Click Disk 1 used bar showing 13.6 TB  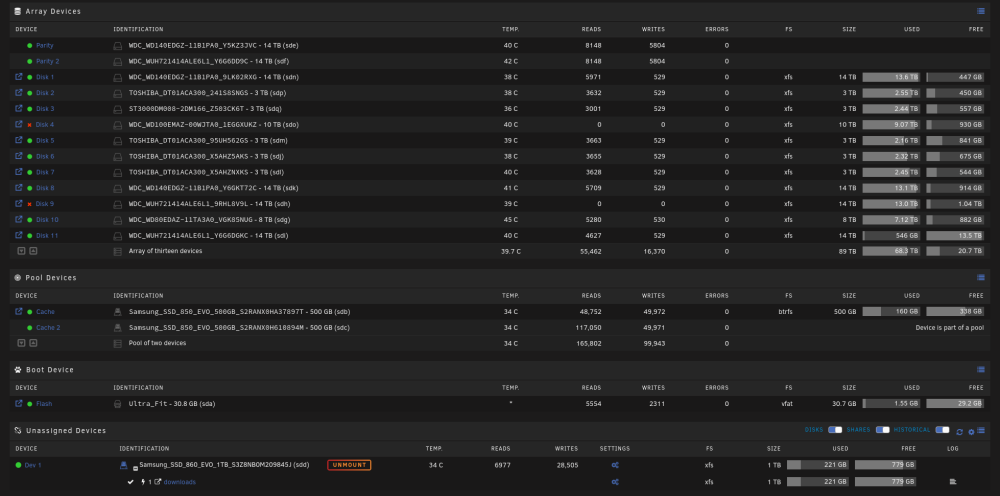891,77
